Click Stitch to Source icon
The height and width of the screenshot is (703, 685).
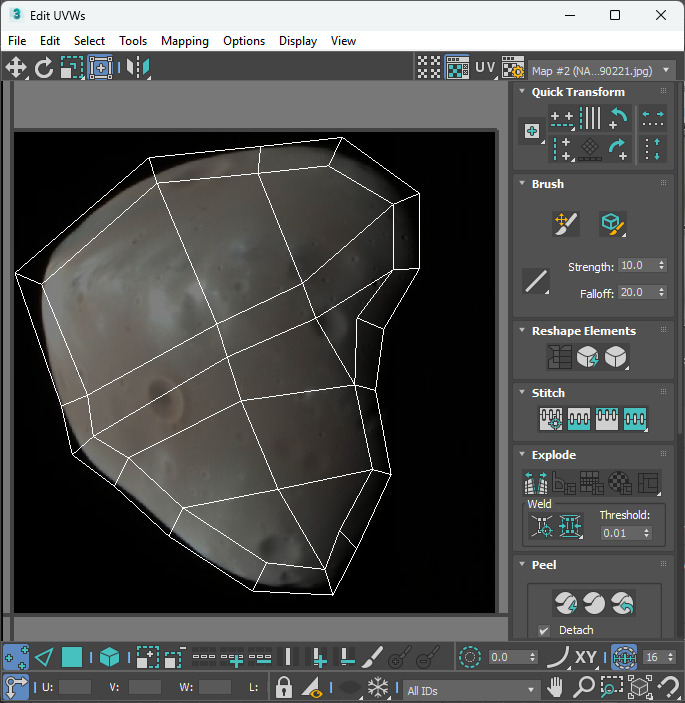(x=607, y=419)
